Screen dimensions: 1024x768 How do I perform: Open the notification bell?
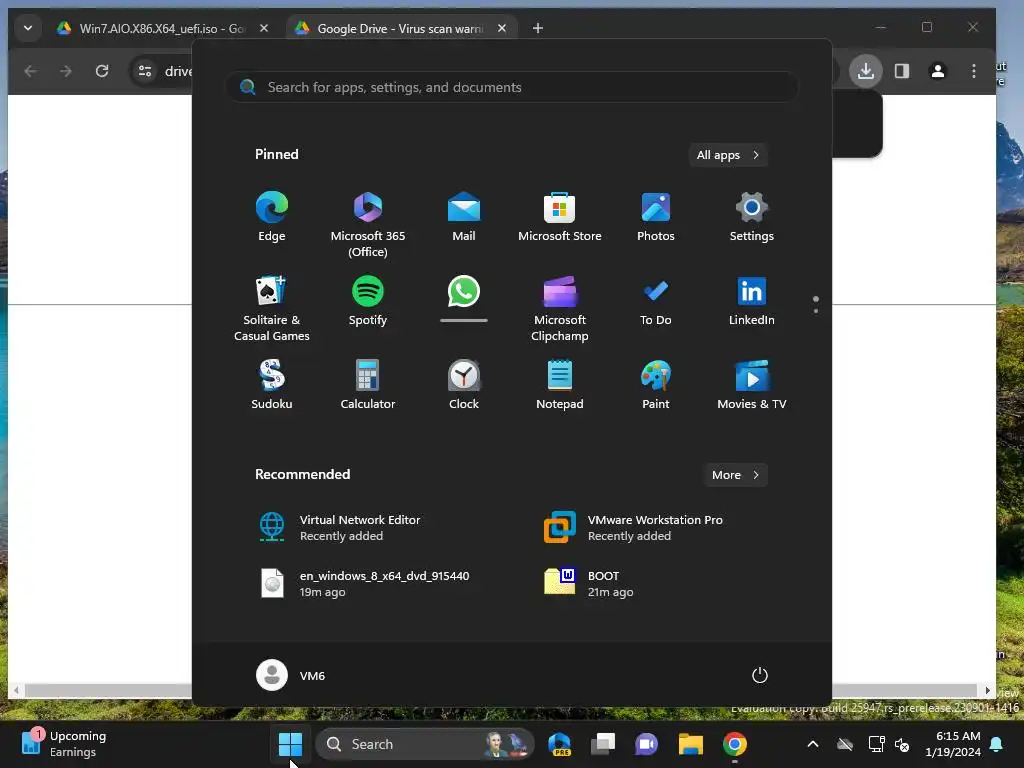click(x=997, y=744)
